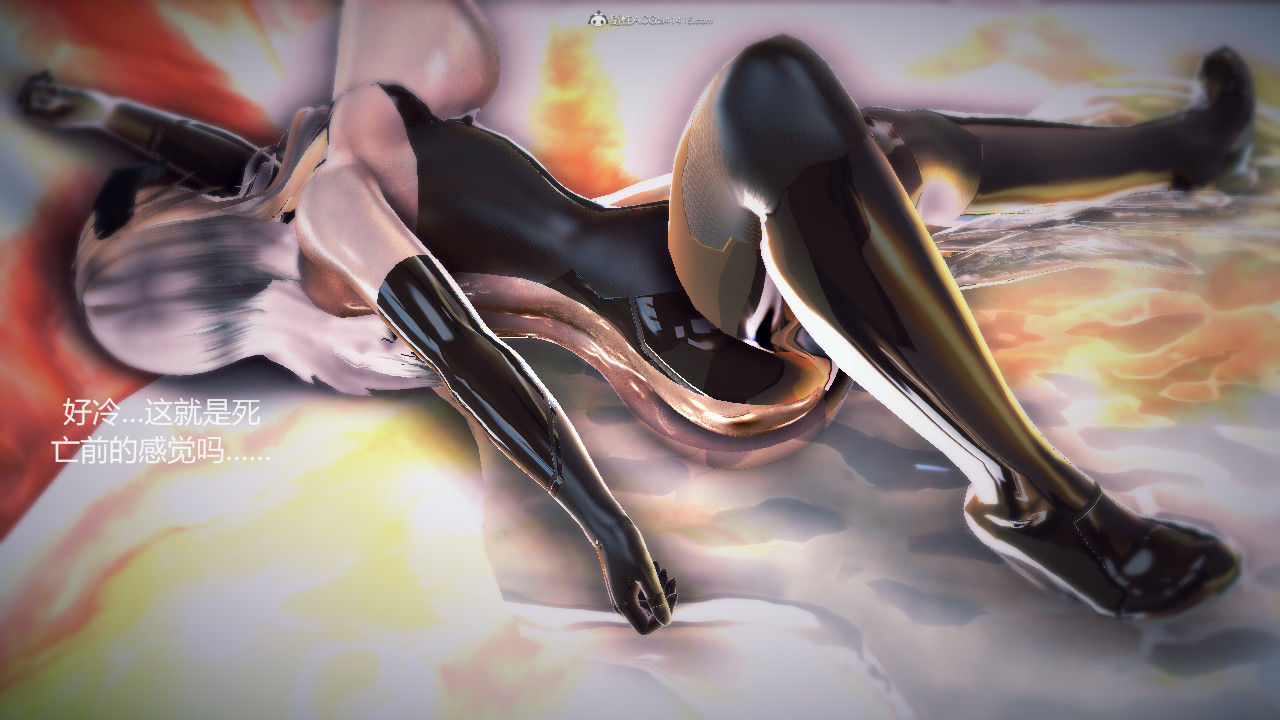
Task: Click the panda logo in the watermark
Action: (x=598, y=18)
